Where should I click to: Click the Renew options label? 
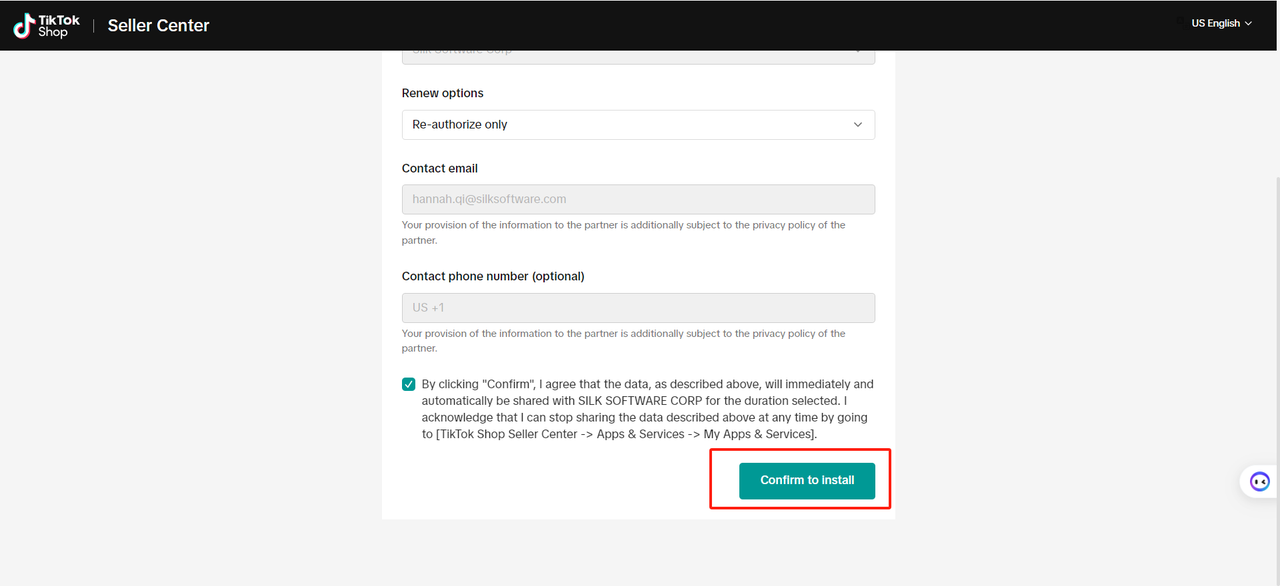442,93
